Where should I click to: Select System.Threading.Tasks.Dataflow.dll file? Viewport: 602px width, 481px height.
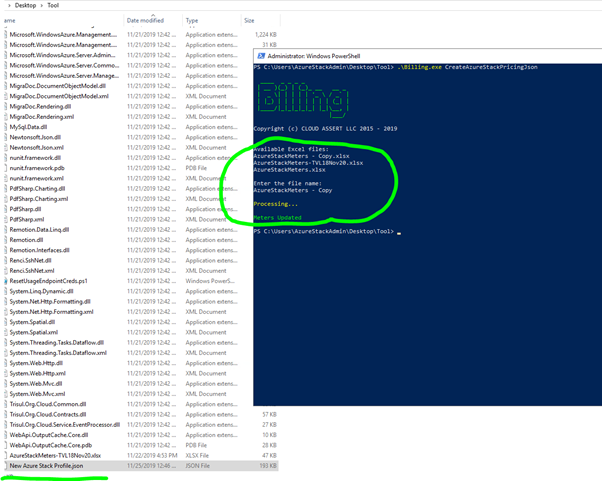pos(57,342)
